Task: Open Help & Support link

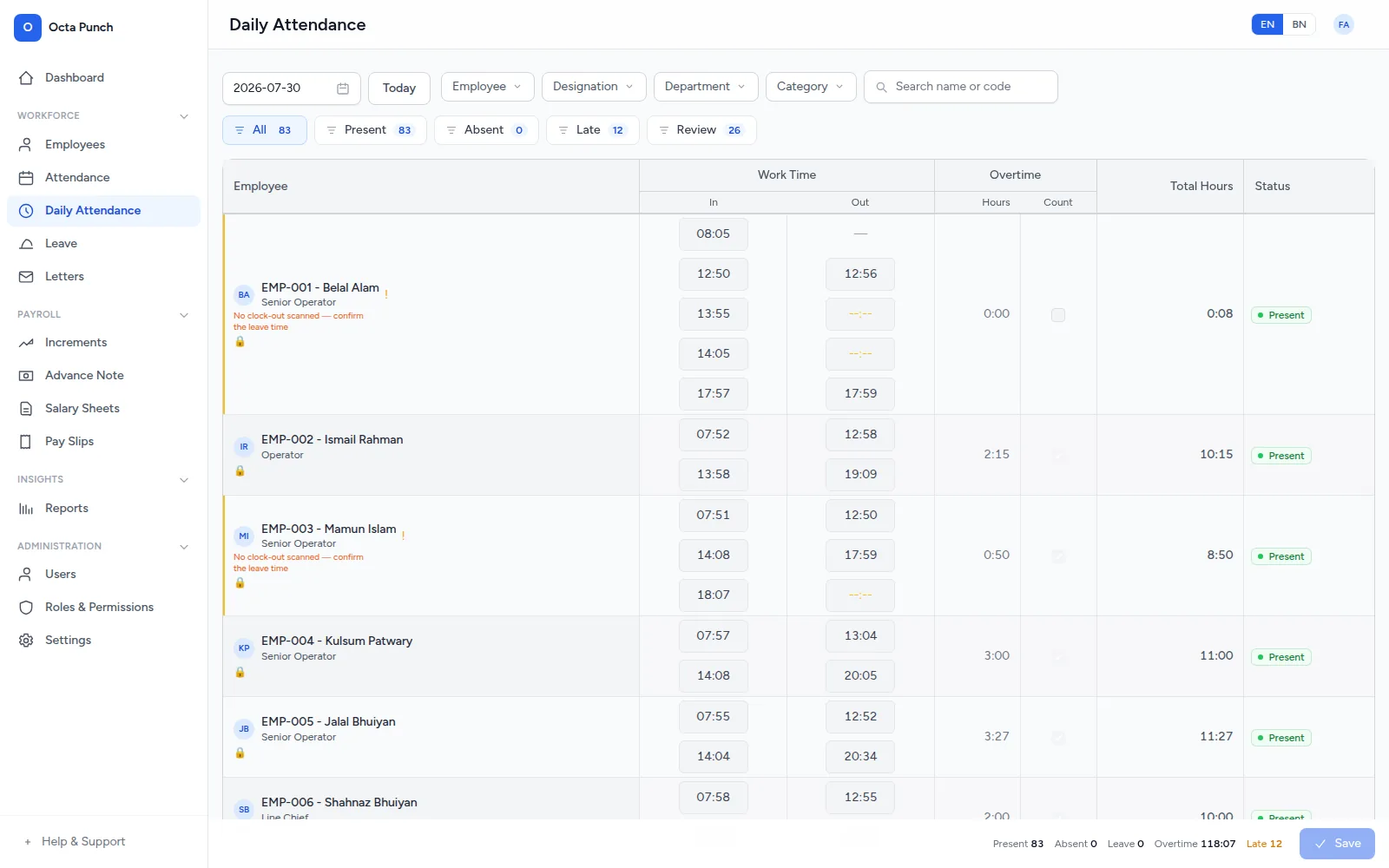Action: [x=83, y=841]
